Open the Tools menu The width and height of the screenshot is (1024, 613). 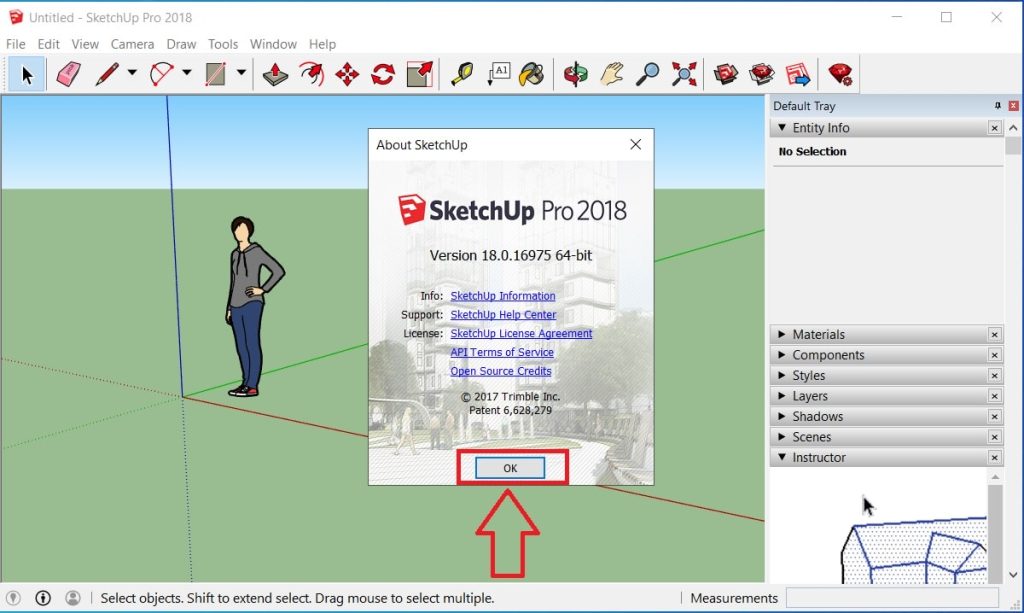(223, 44)
